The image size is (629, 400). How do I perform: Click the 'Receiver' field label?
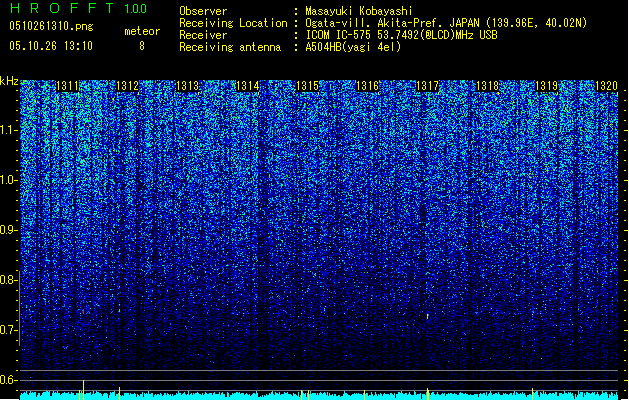pyautogui.click(x=203, y=35)
